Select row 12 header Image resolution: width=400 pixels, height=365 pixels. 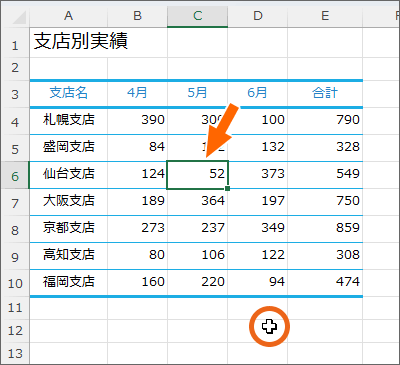[x=15, y=331]
